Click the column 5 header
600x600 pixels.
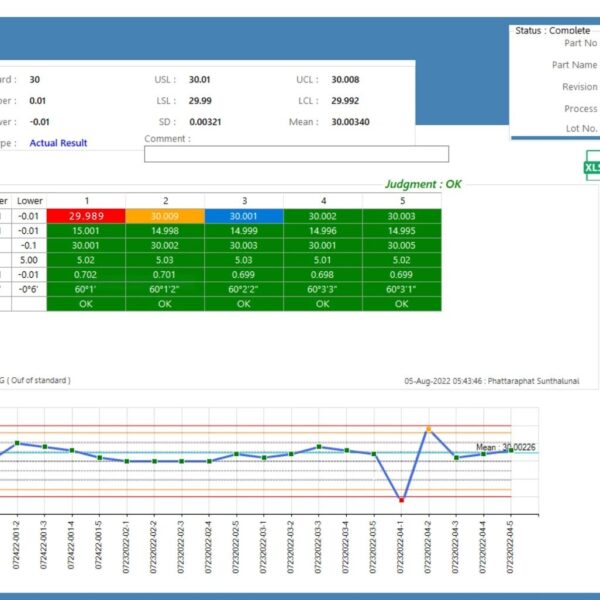click(401, 201)
